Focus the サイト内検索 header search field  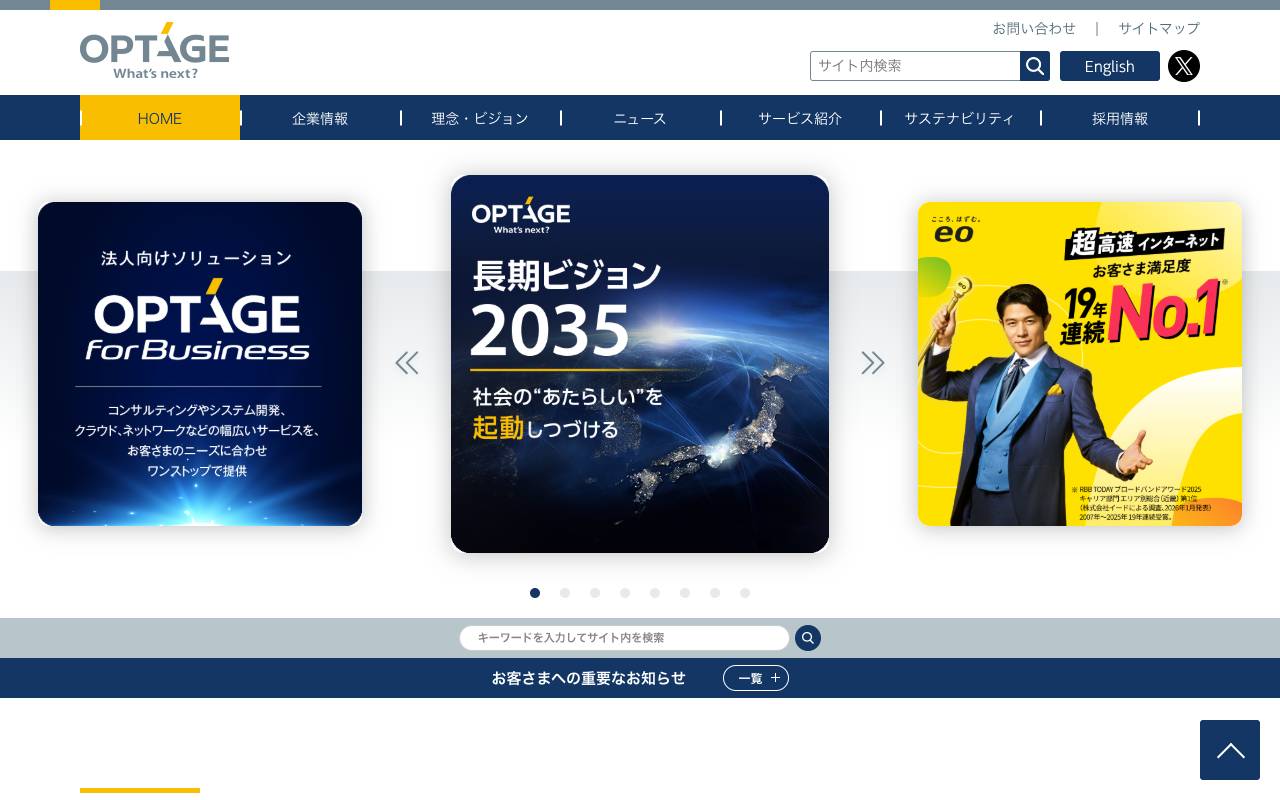(915, 66)
